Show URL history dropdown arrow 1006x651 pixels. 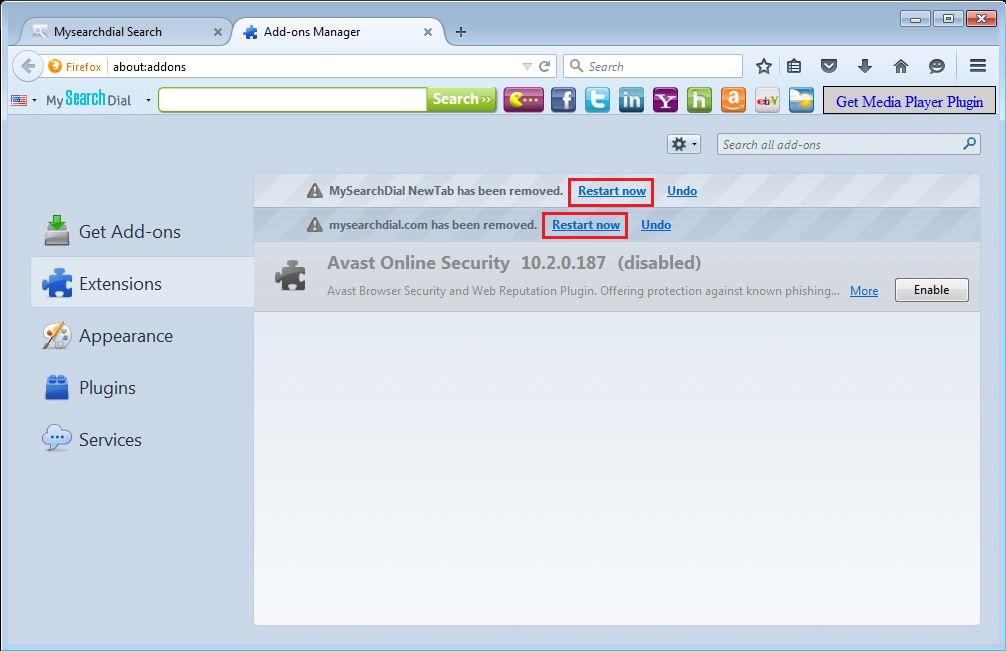coord(527,66)
